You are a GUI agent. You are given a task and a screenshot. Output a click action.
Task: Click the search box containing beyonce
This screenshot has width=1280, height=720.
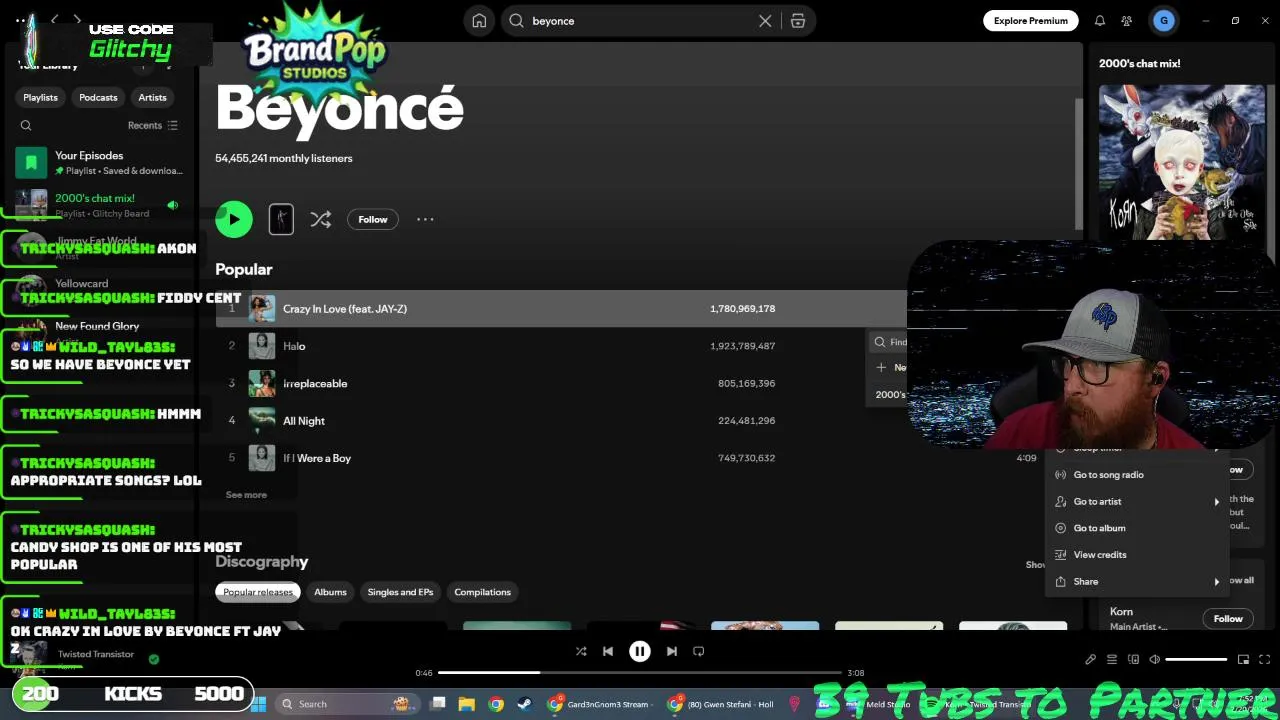pos(640,21)
